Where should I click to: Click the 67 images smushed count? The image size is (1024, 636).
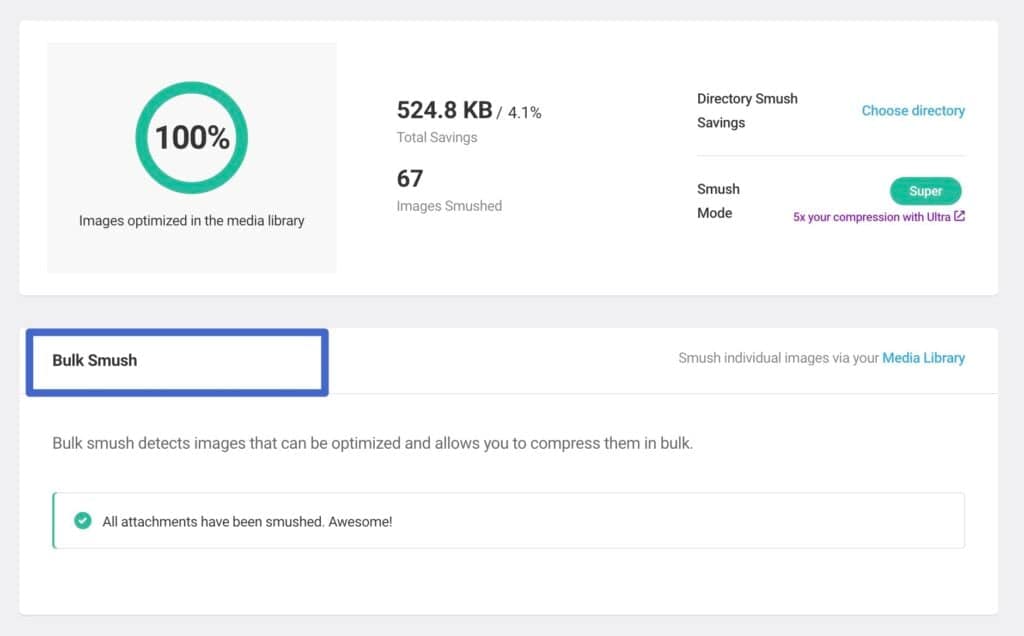point(410,179)
